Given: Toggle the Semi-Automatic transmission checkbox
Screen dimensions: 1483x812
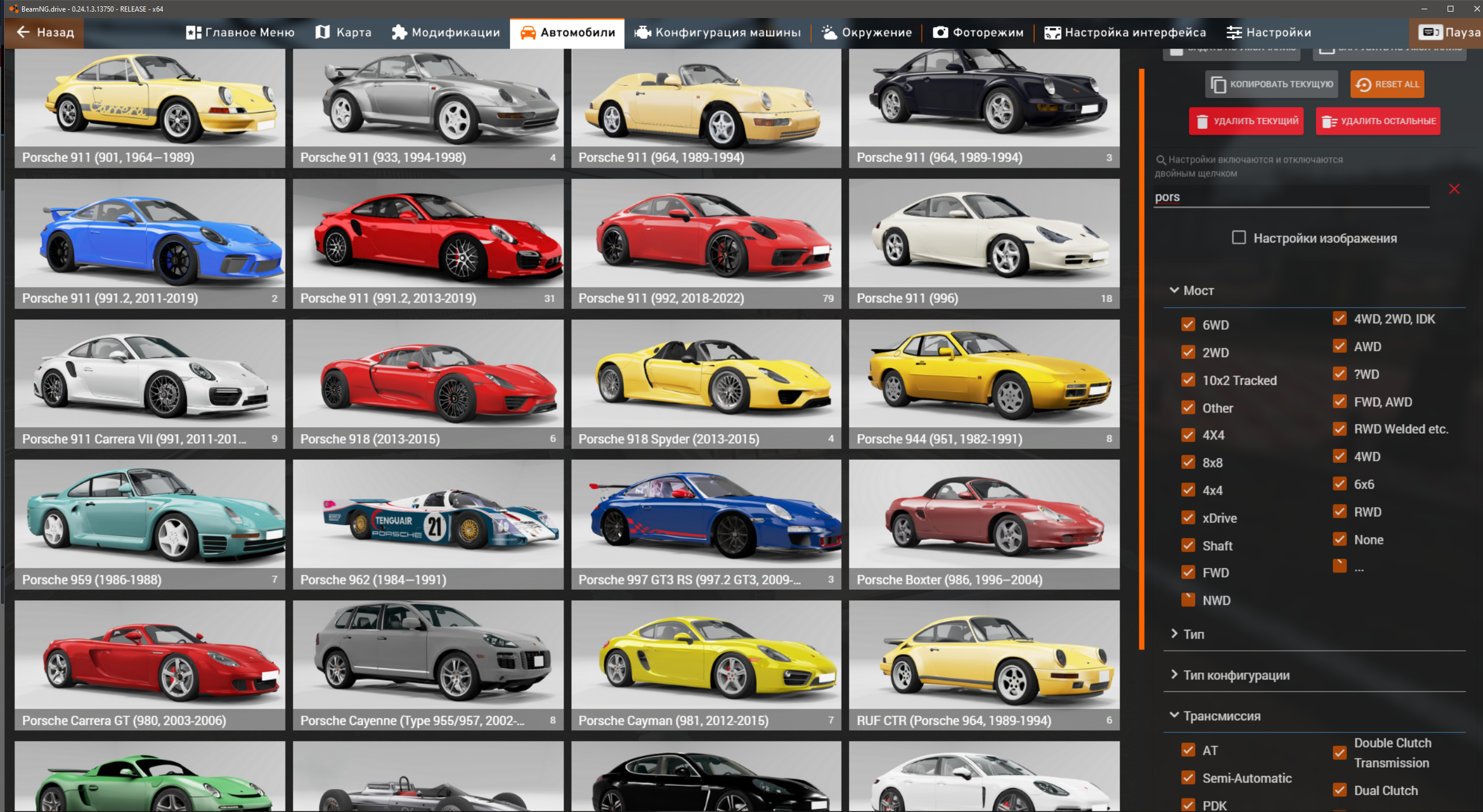Looking at the screenshot, I should (1188, 778).
